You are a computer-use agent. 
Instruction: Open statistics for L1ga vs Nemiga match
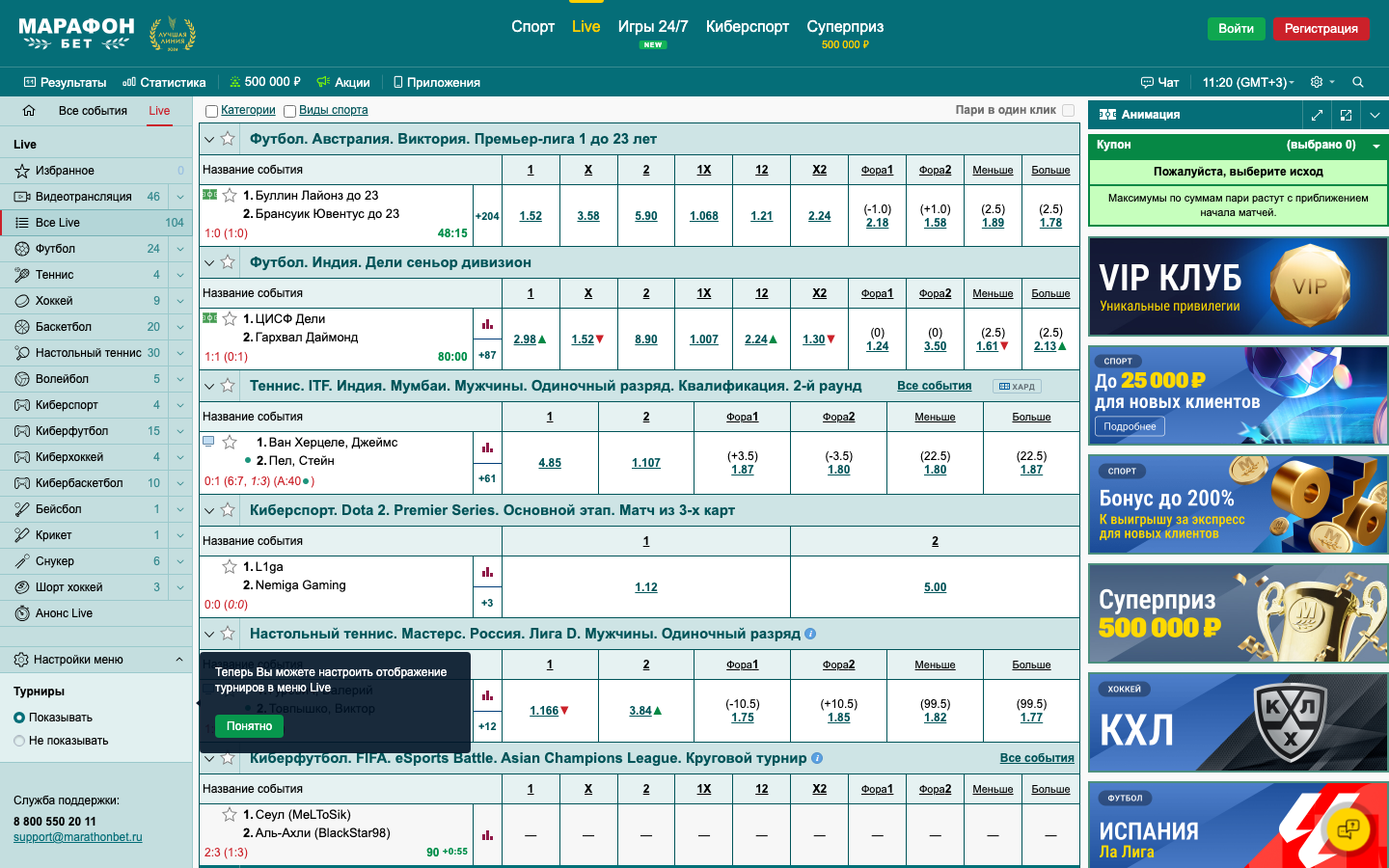(x=487, y=572)
